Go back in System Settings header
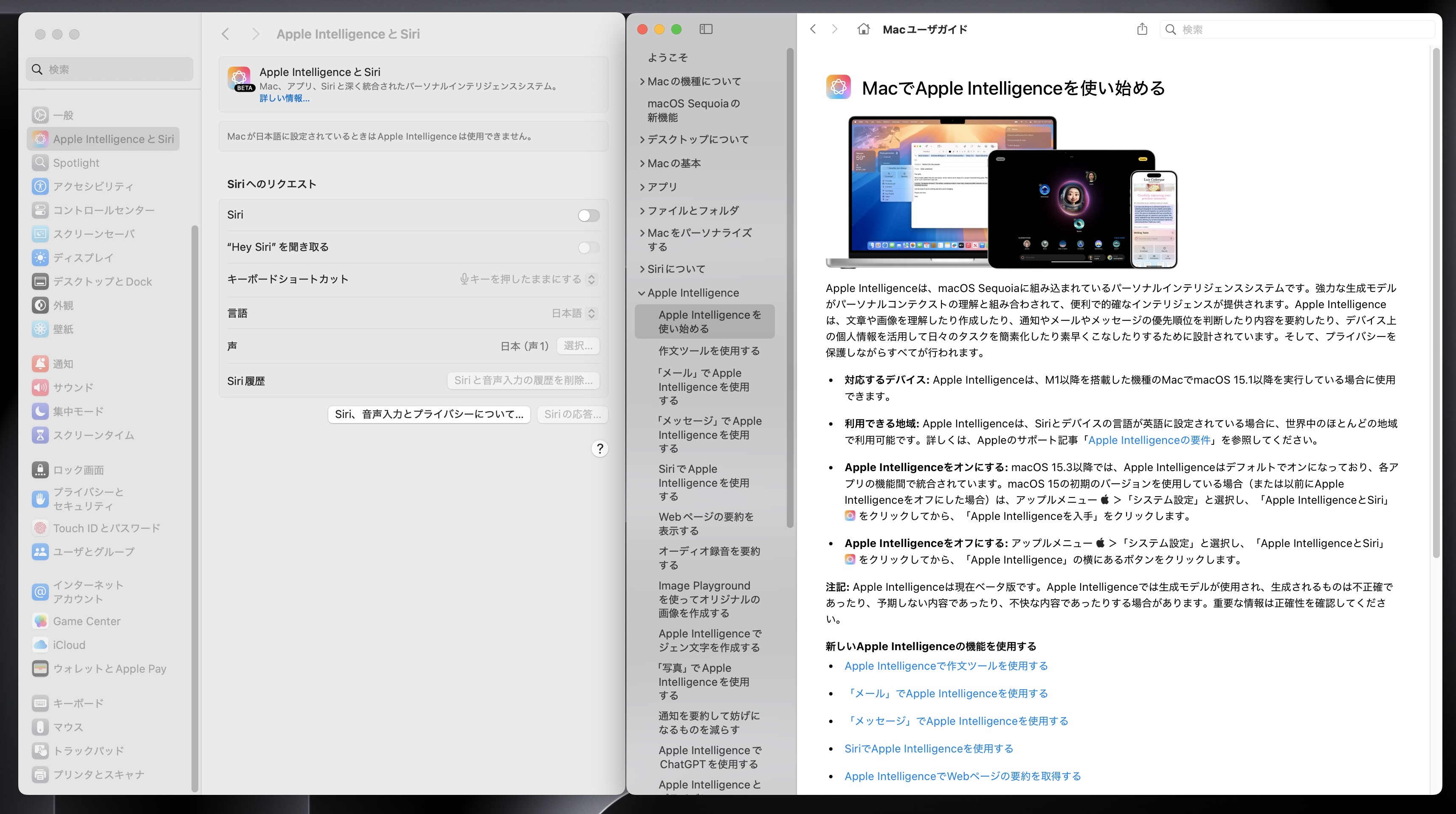Image resolution: width=1456 pixels, height=814 pixels. [x=225, y=34]
